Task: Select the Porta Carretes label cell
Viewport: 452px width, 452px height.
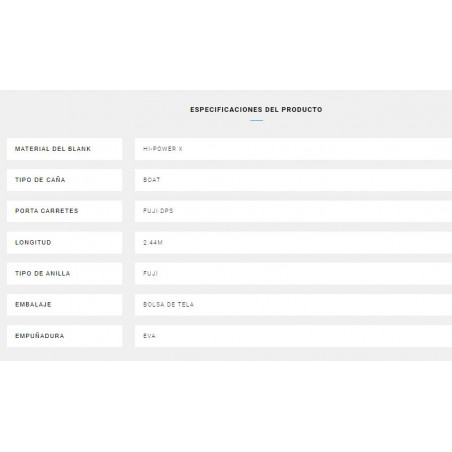Action: [64, 211]
